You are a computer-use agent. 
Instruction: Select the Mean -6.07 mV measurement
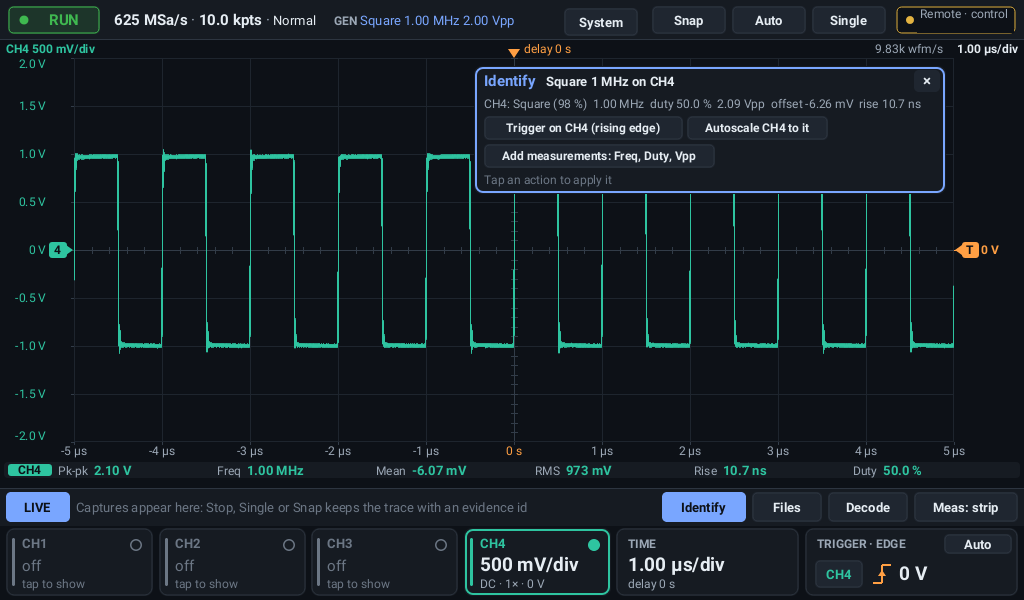point(421,471)
